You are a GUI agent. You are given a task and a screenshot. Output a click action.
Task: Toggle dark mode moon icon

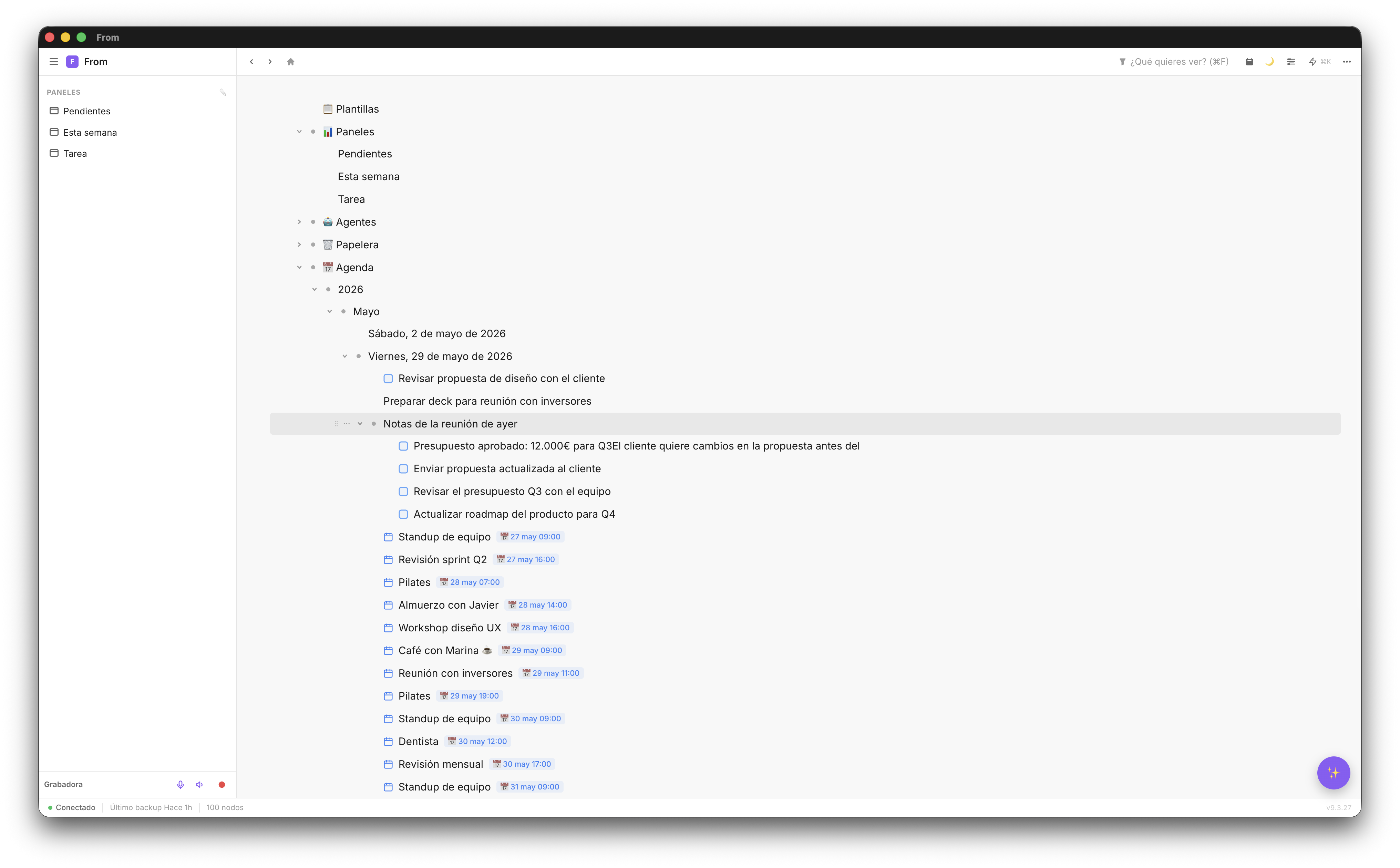point(1270,61)
